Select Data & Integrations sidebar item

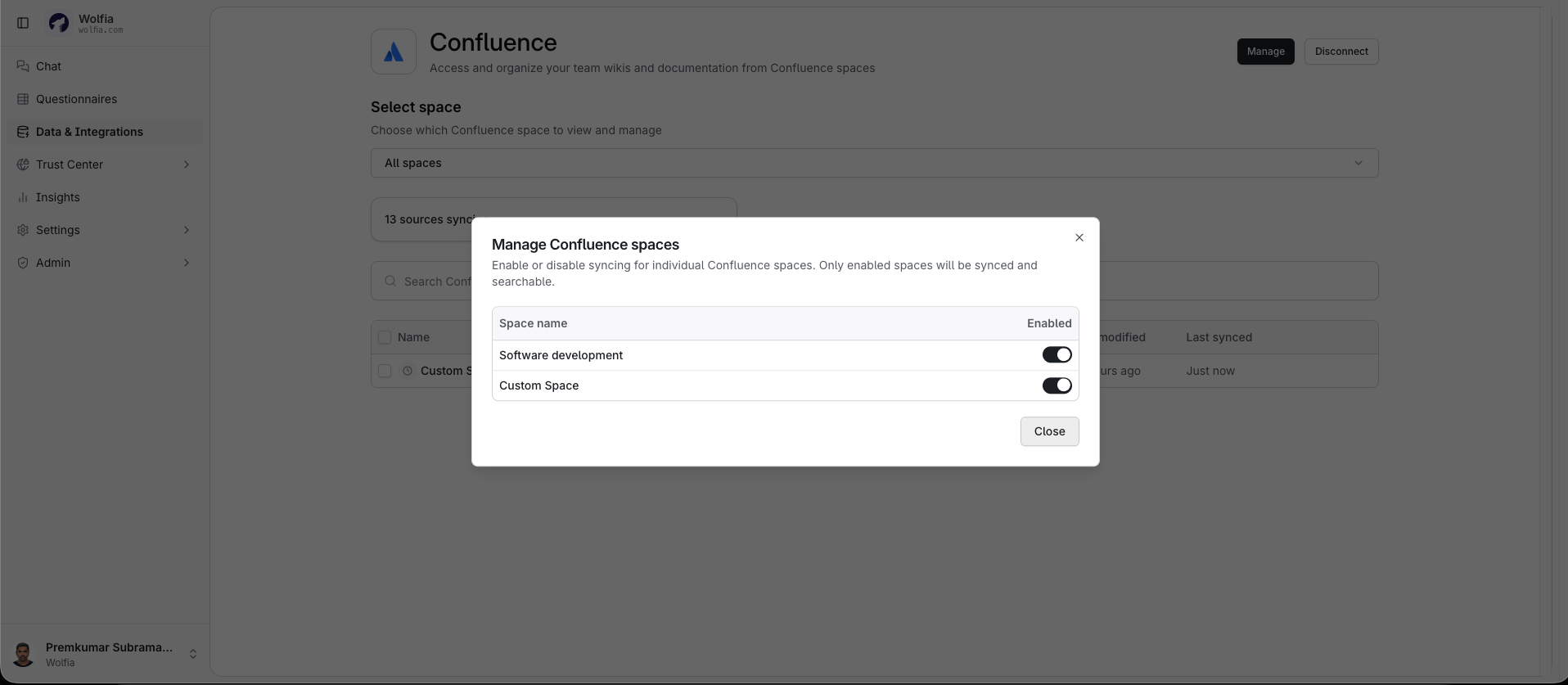[x=105, y=132]
